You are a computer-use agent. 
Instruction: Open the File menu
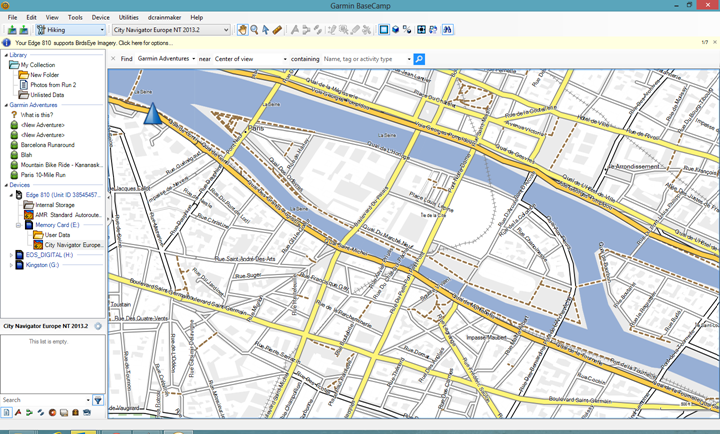[12, 17]
